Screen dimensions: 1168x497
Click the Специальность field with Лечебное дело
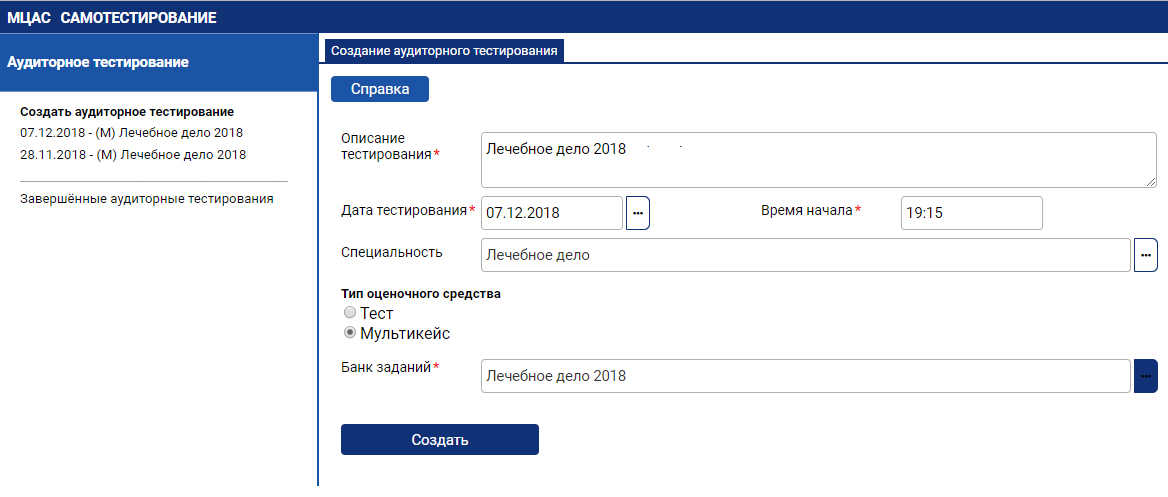[x=806, y=255]
